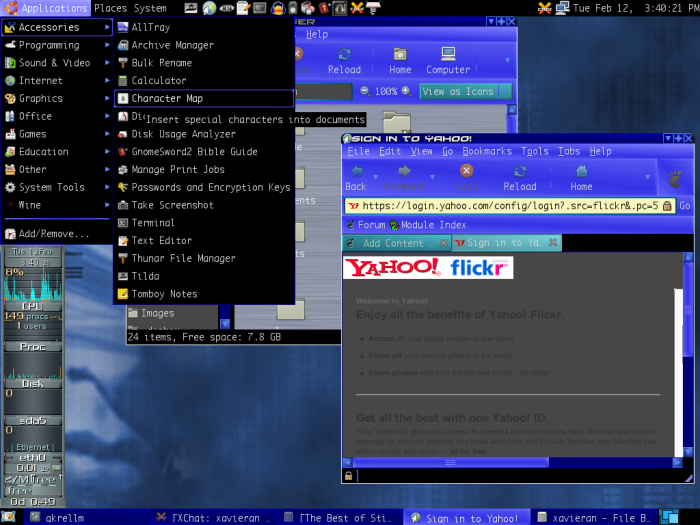Close the Sign in to Ya.. tab
Screen dimensions: 700x525
pyautogui.click(x=553, y=242)
